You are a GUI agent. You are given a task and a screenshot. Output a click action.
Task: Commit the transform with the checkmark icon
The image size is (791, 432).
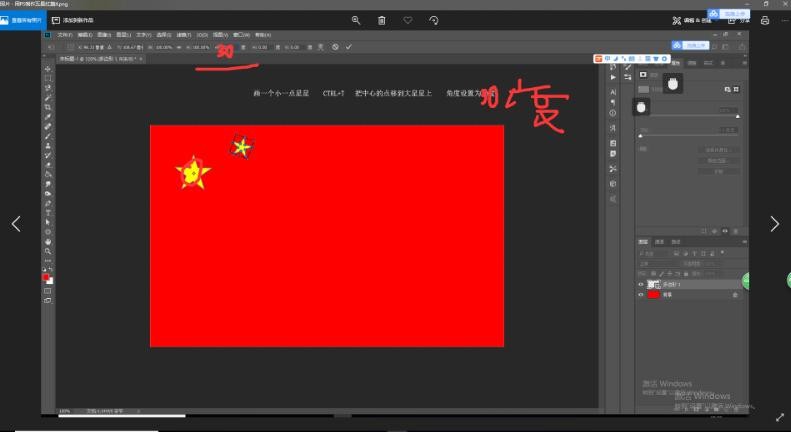click(x=349, y=47)
